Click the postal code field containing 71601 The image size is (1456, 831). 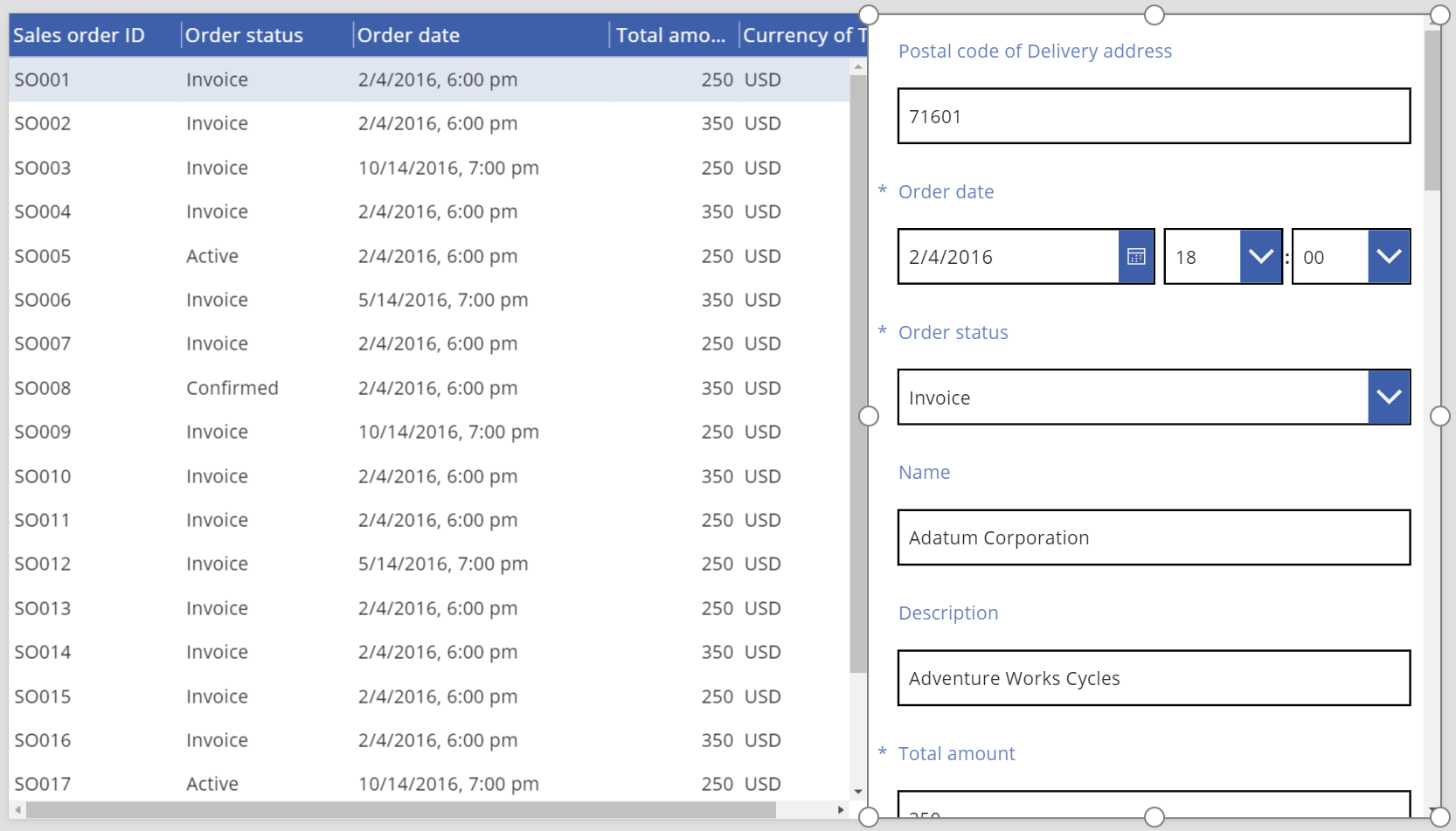[1154, 116]
